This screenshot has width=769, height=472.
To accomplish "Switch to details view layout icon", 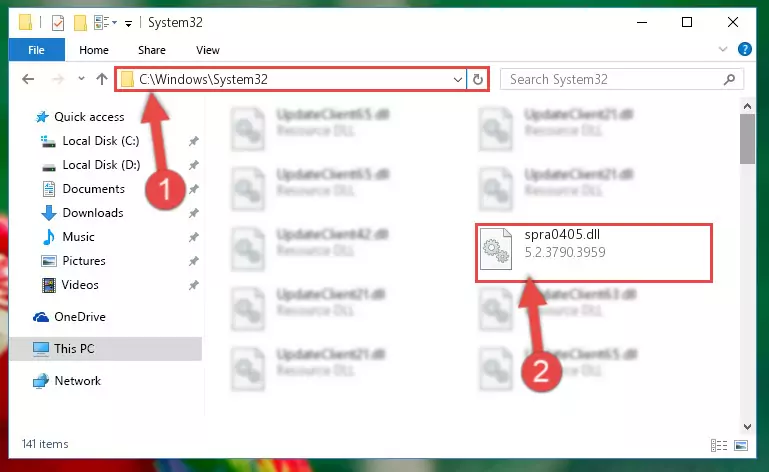I will pyautogui.click(x=719, y=445).
